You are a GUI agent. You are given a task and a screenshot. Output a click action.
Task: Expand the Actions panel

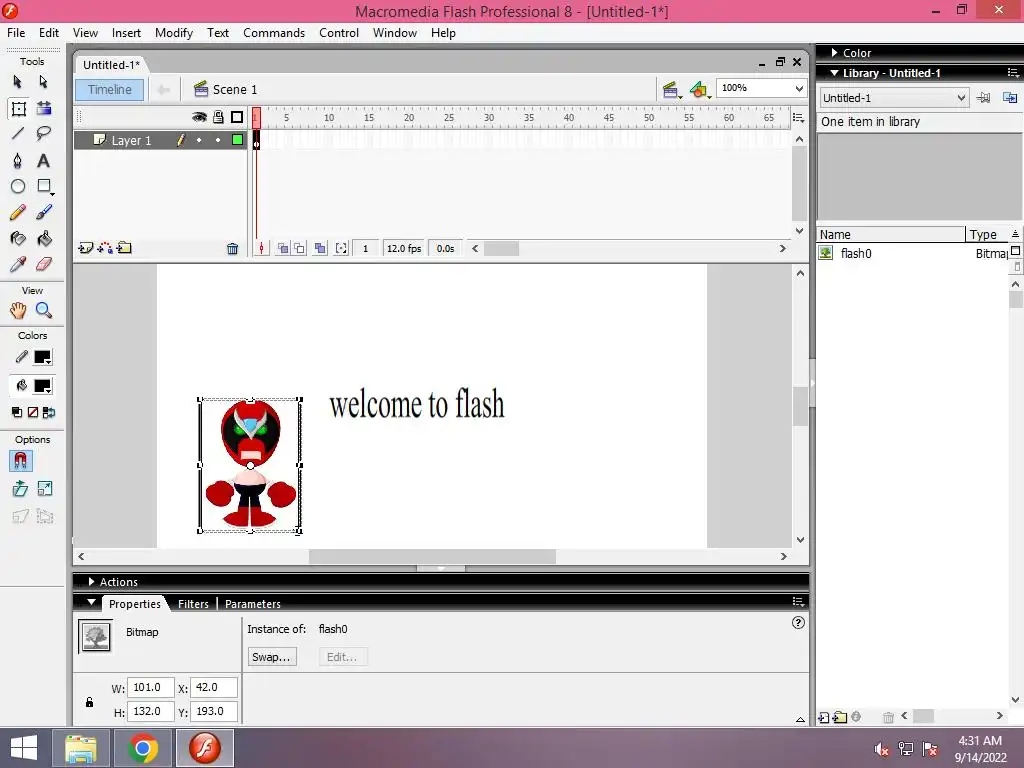(x=91, y=582)
